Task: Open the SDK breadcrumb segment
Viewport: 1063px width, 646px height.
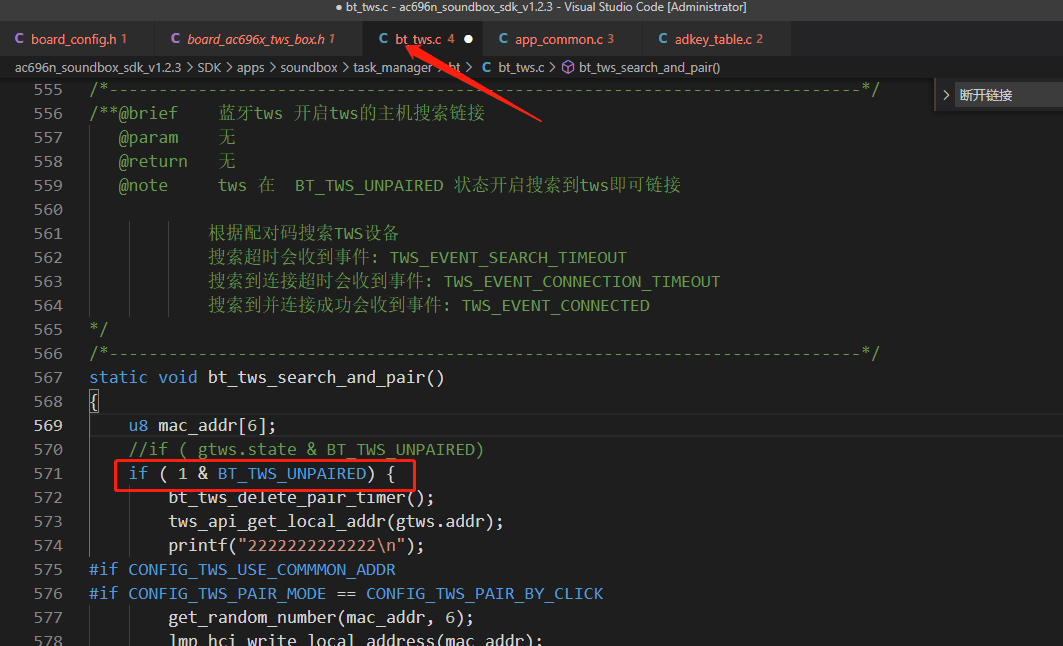Action: coord(209,67)
